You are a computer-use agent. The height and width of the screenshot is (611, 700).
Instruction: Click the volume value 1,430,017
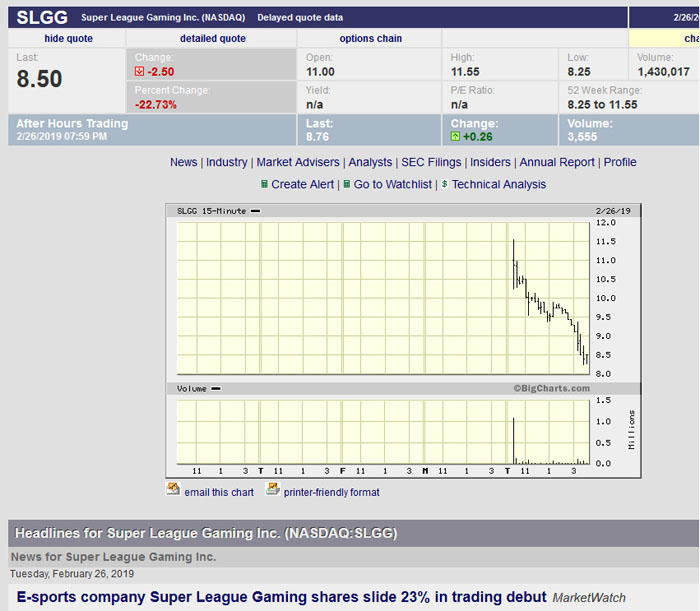(663, 72)
